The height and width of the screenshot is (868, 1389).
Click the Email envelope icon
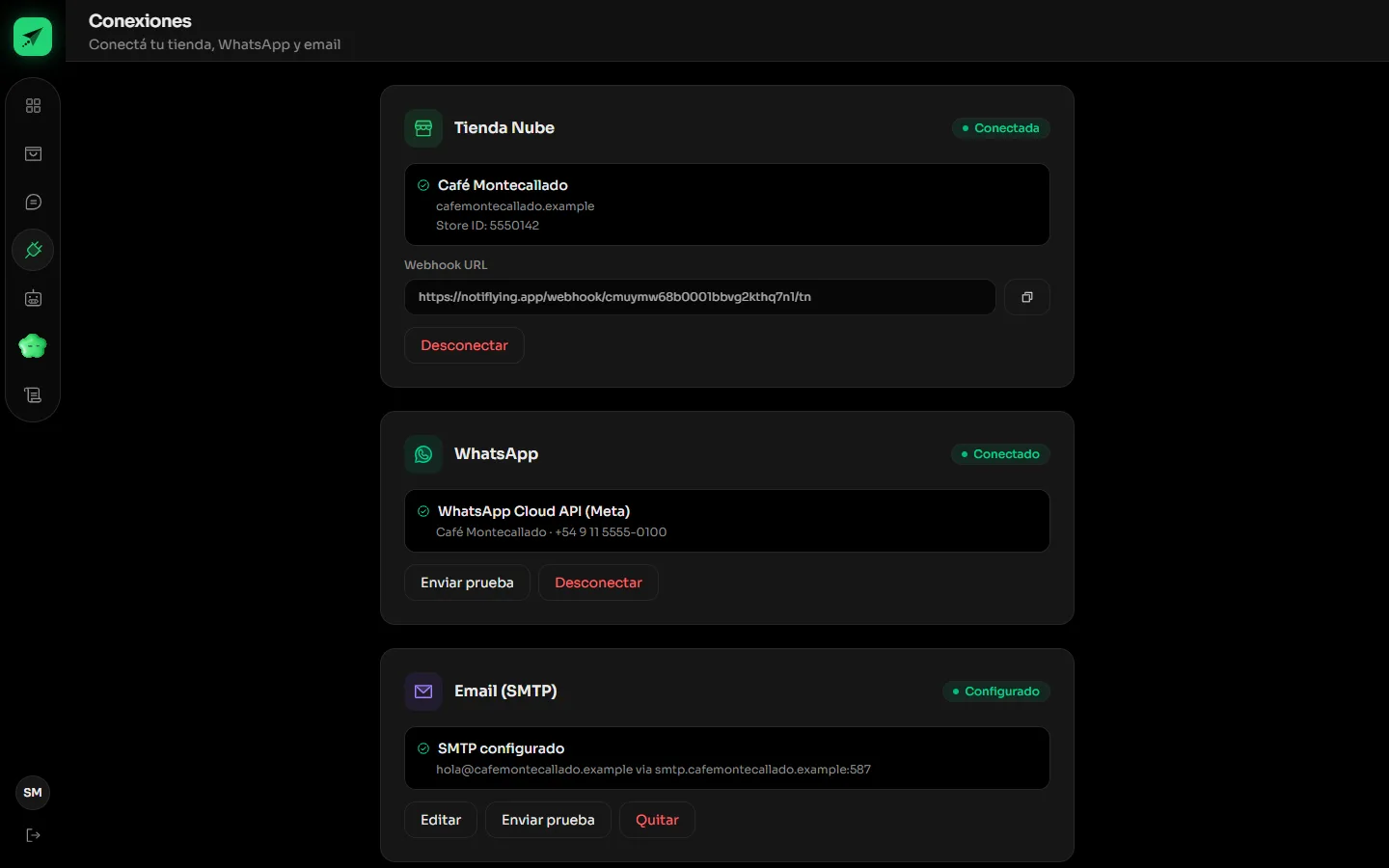[423, 692]
